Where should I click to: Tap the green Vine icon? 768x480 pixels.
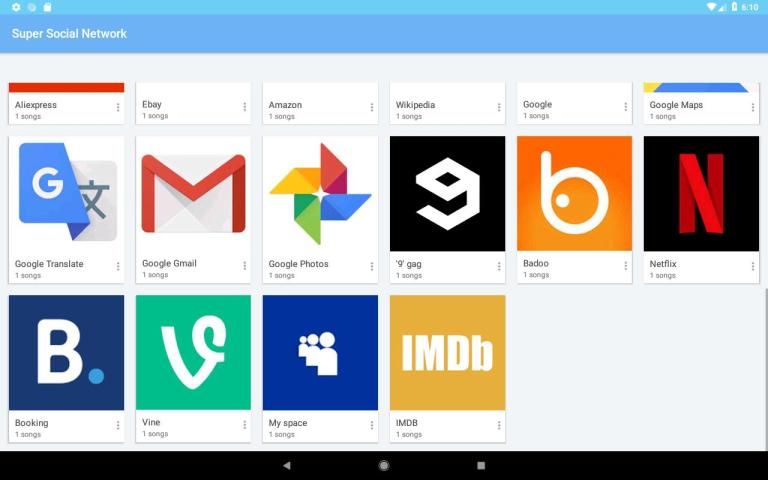tap(193, 353)
